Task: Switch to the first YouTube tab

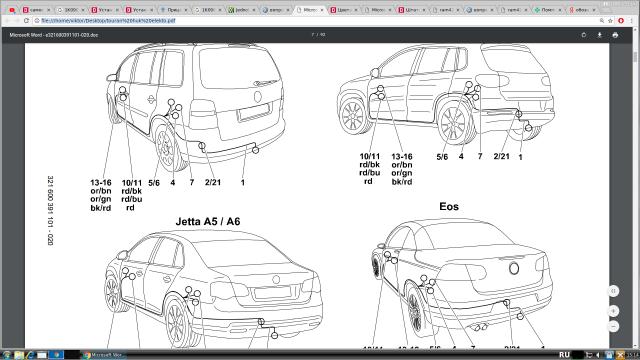Action: coord(12,10)
